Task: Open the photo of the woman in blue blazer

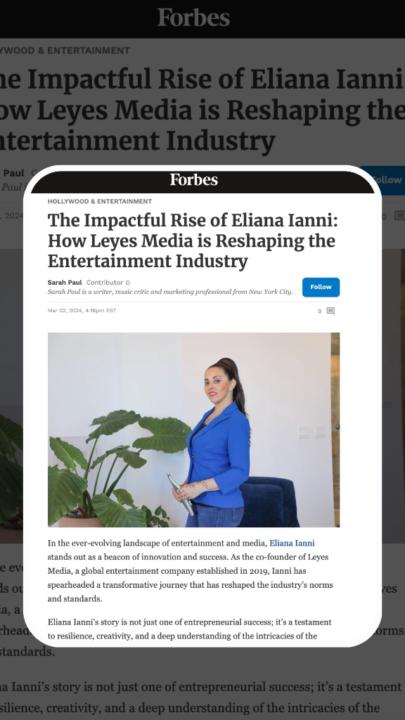Action: pos(194,429)
